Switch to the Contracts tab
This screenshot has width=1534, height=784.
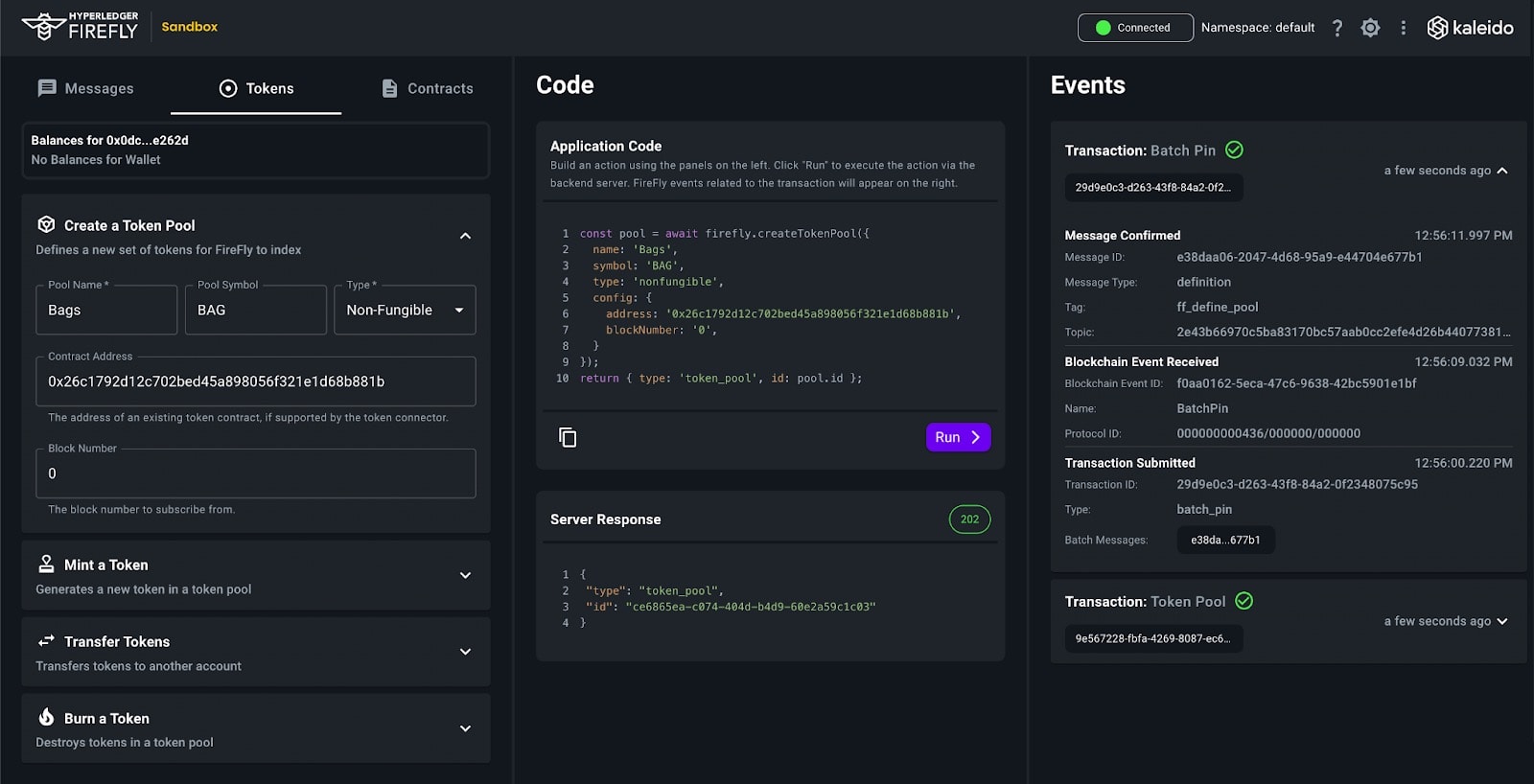click(x=427, y=88)
